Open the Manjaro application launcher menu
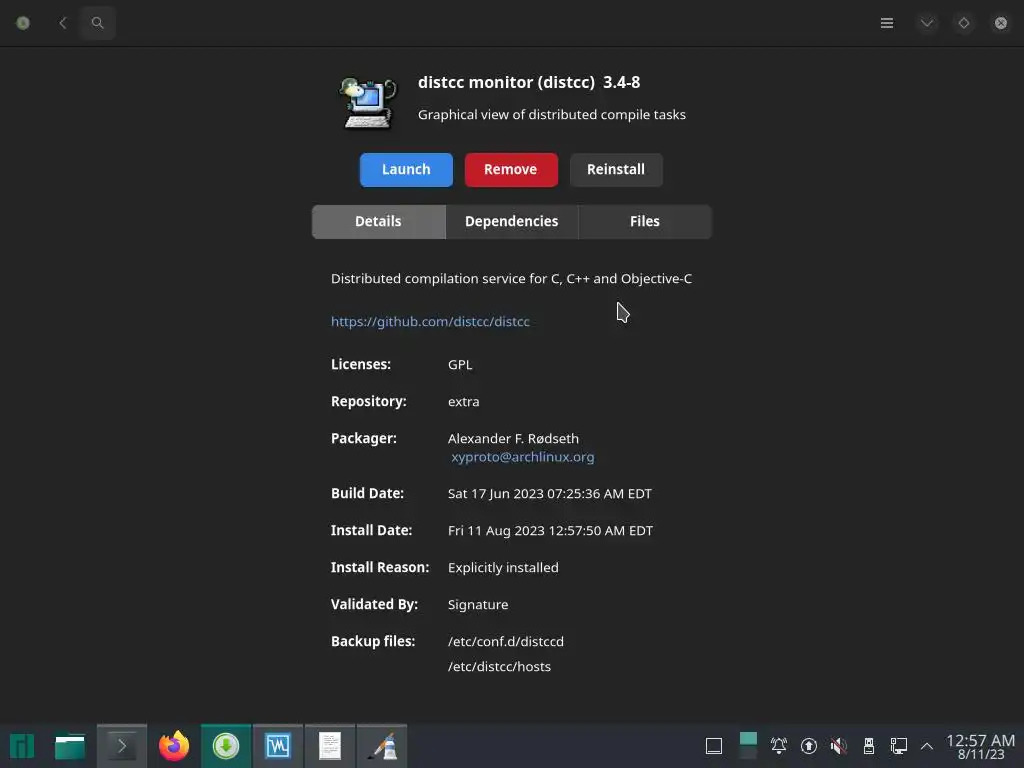Screen dimensions: 1024x768 (22, 746)
